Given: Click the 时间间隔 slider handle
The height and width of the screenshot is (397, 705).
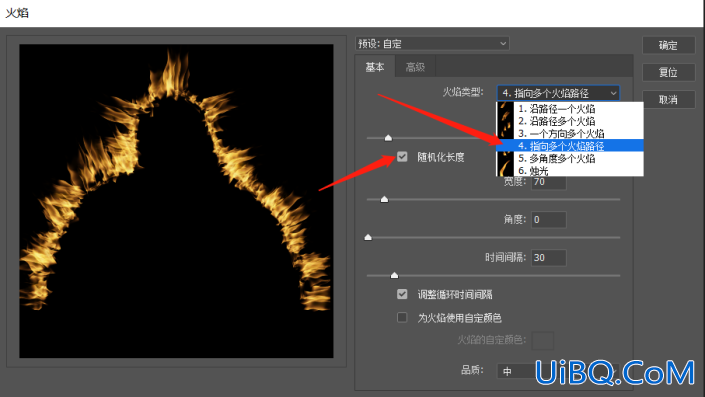Looking at the screenshot, I should coord(394,275).
